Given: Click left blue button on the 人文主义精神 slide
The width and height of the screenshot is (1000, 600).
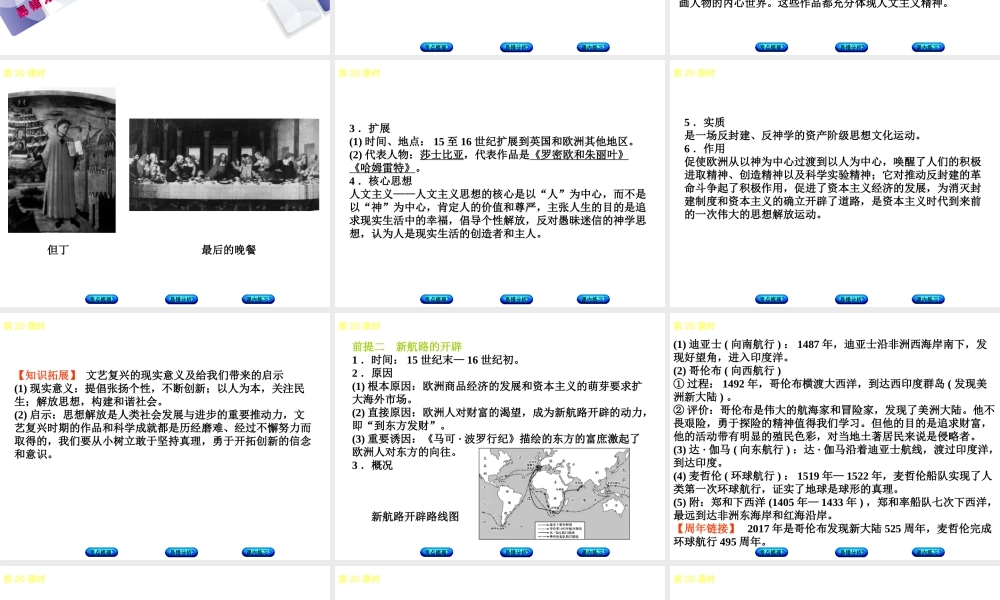Looking at the screenshot, I should pyautogui.click(x=771, y=47).
